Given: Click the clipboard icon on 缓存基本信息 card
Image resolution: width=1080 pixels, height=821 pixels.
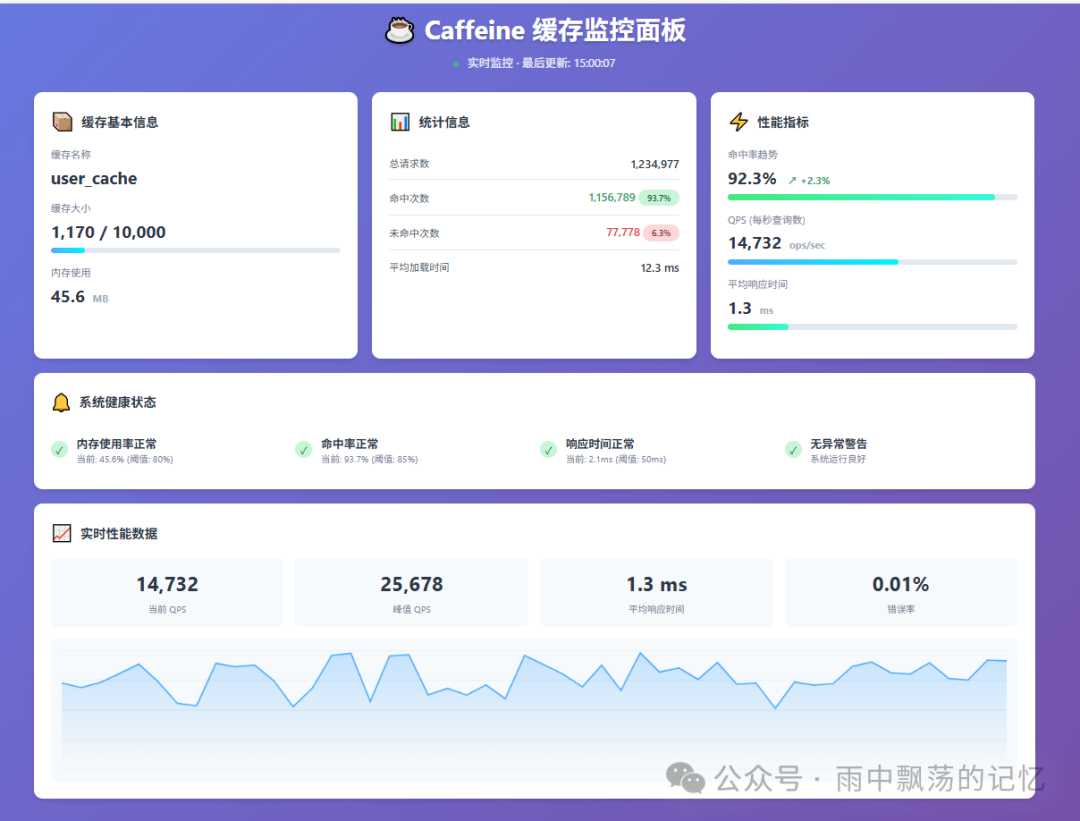Looking at the screenshot, I should pyautogui.click(x=61, y=121).
